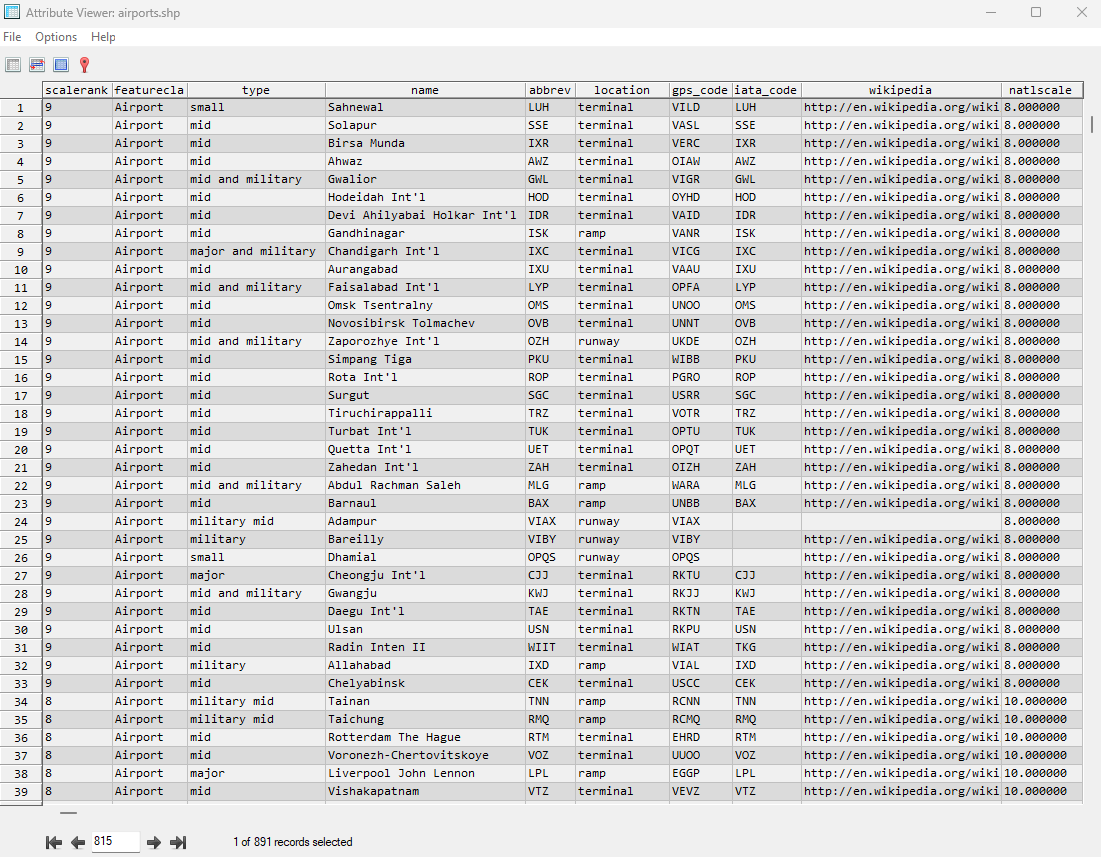This screenshot has height=857, width=1101.
Task: Go to the previous record arrow
Action: point(78,843)
